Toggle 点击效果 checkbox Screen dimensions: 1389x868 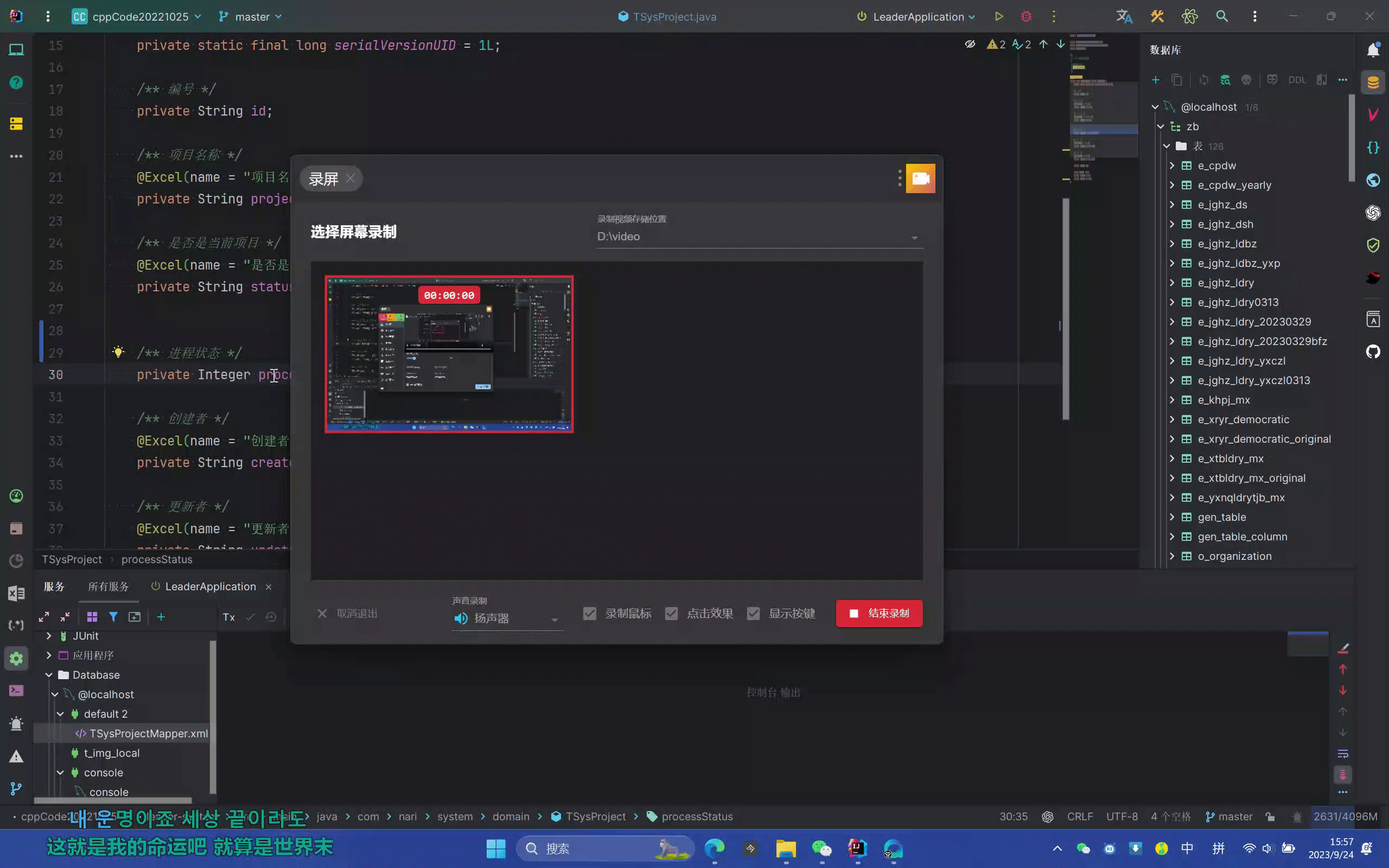click(671, 614)
